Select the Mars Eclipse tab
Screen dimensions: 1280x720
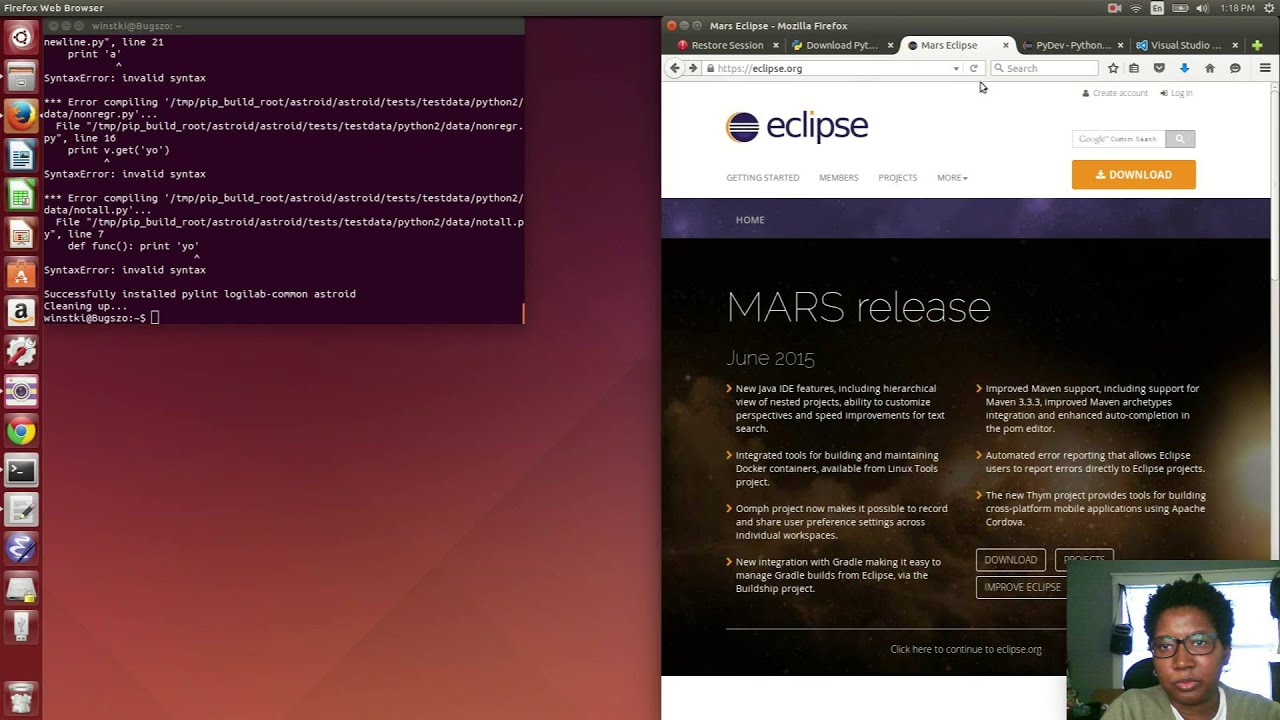pos(949,45)
